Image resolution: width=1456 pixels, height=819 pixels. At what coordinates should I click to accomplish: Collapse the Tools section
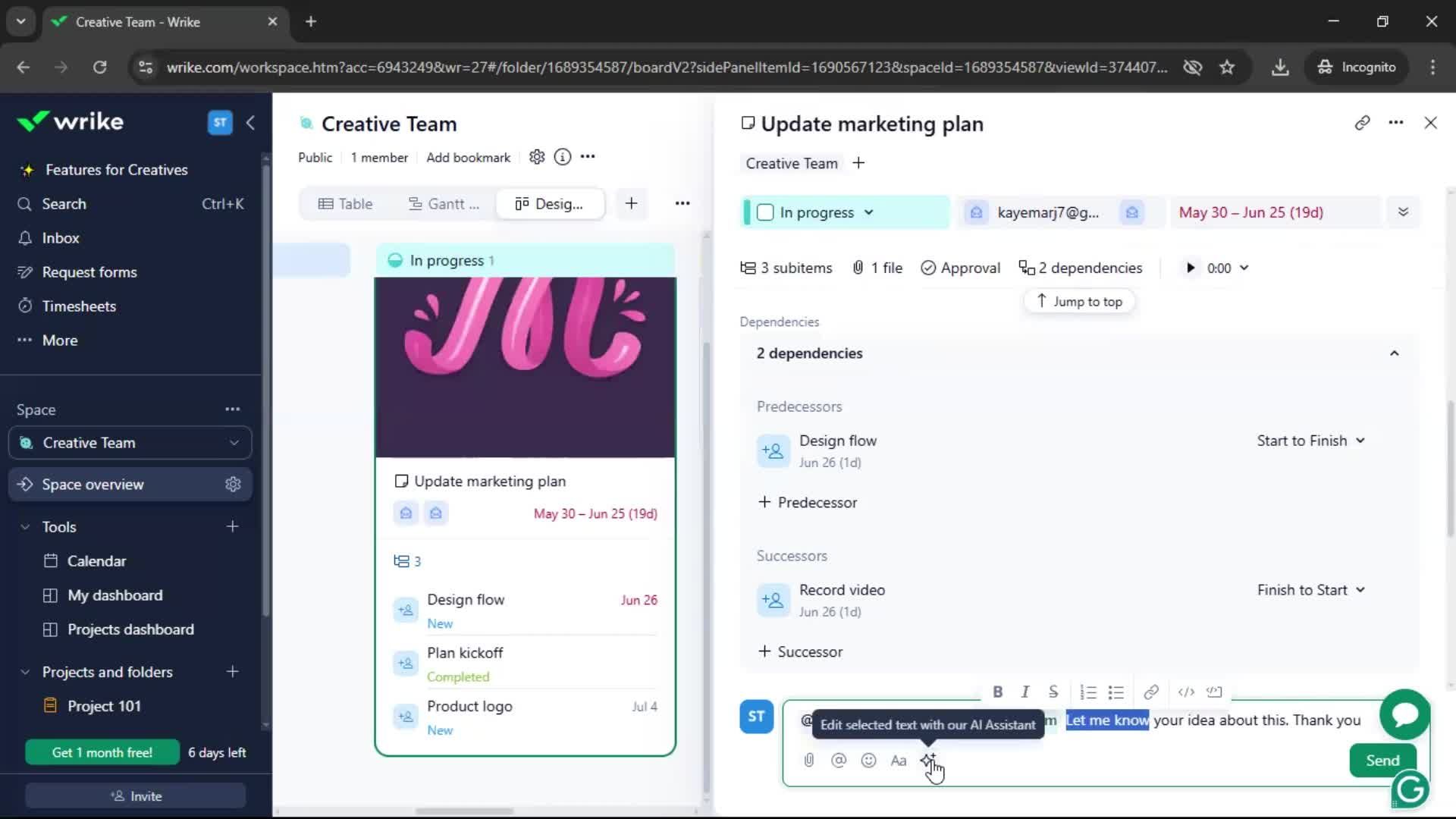(25, 527)
